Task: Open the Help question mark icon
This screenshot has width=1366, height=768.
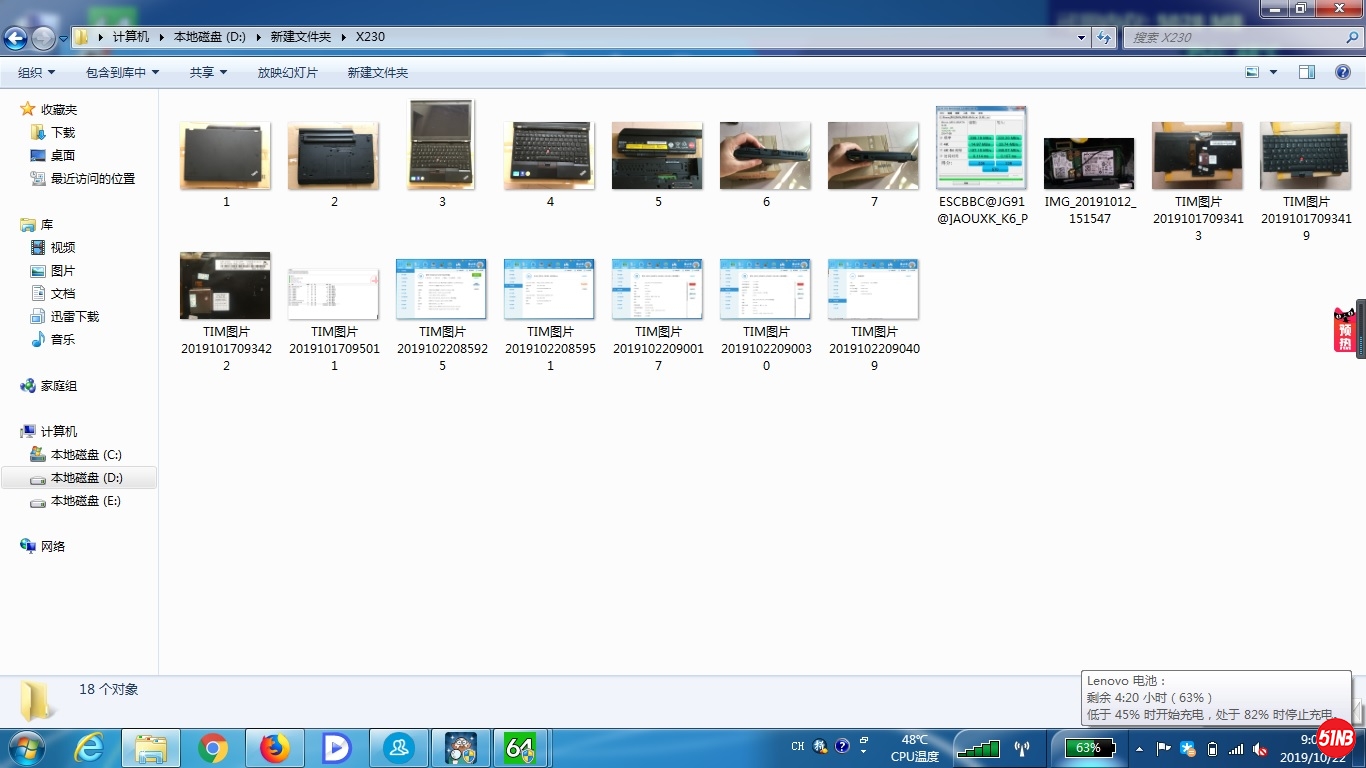Action: (x=1343, y=72)
